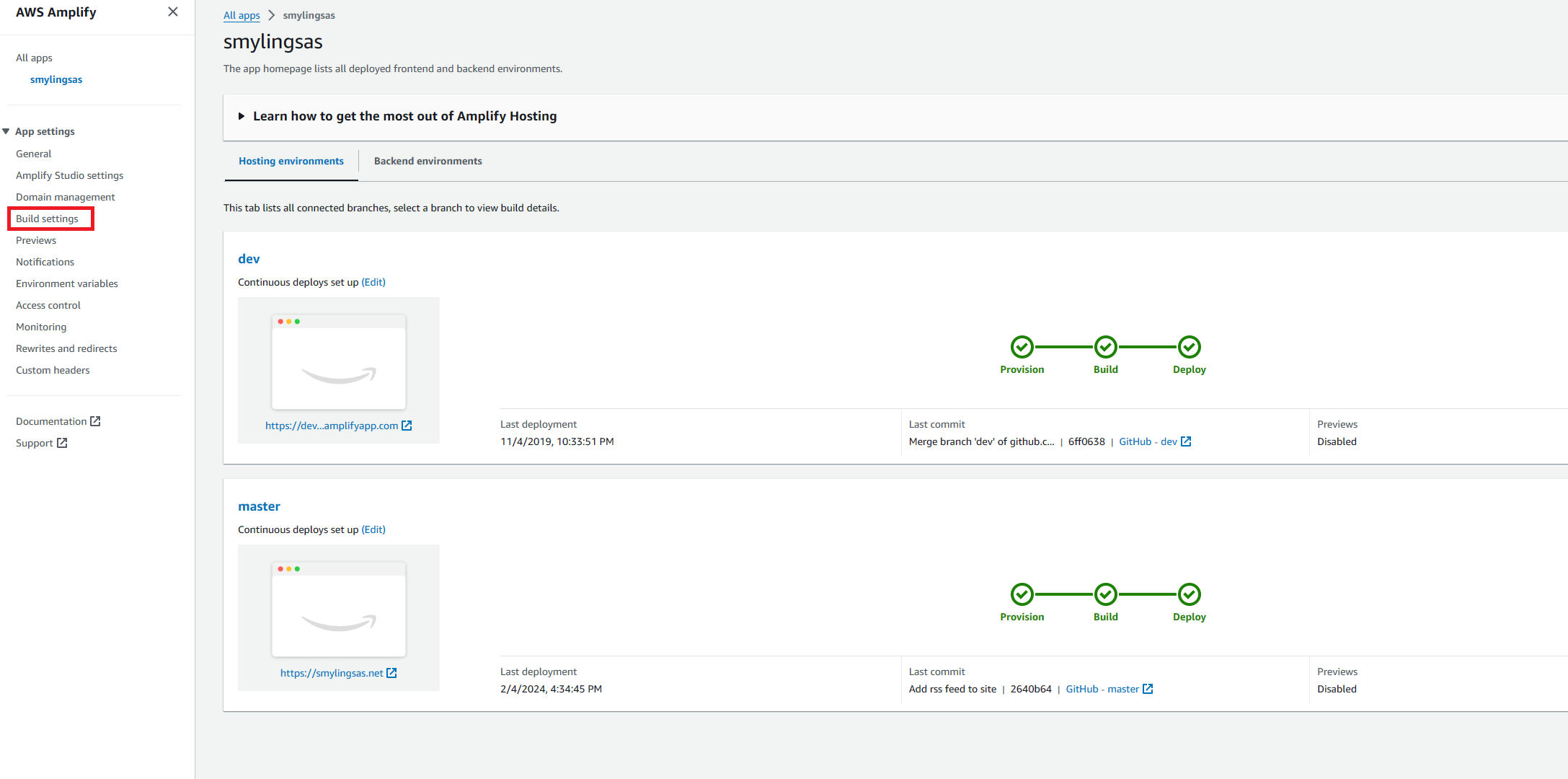Open Monitoring page

41,327
